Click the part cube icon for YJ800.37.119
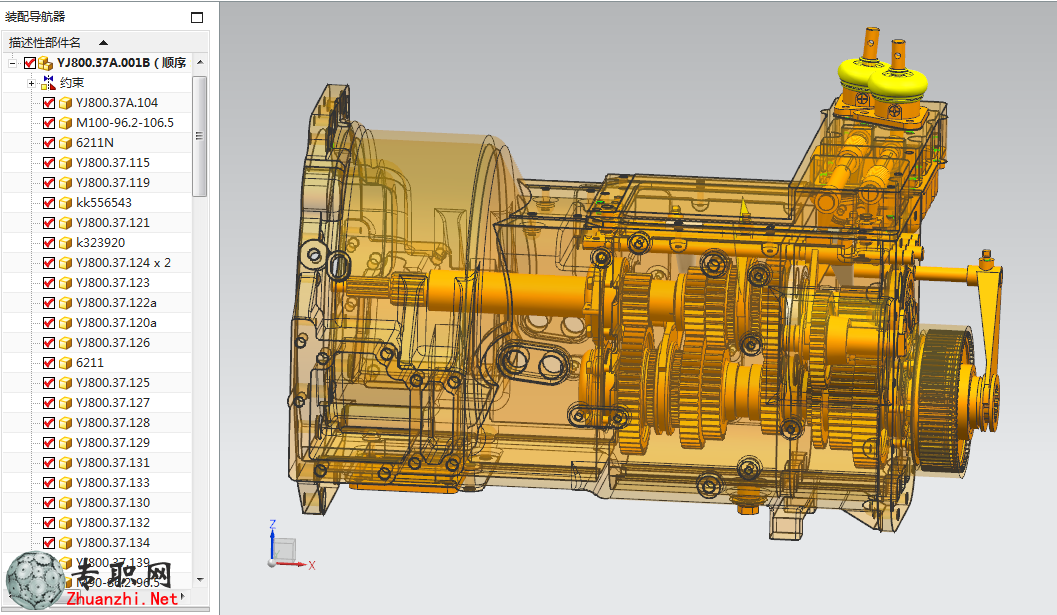 coord(65,183)
